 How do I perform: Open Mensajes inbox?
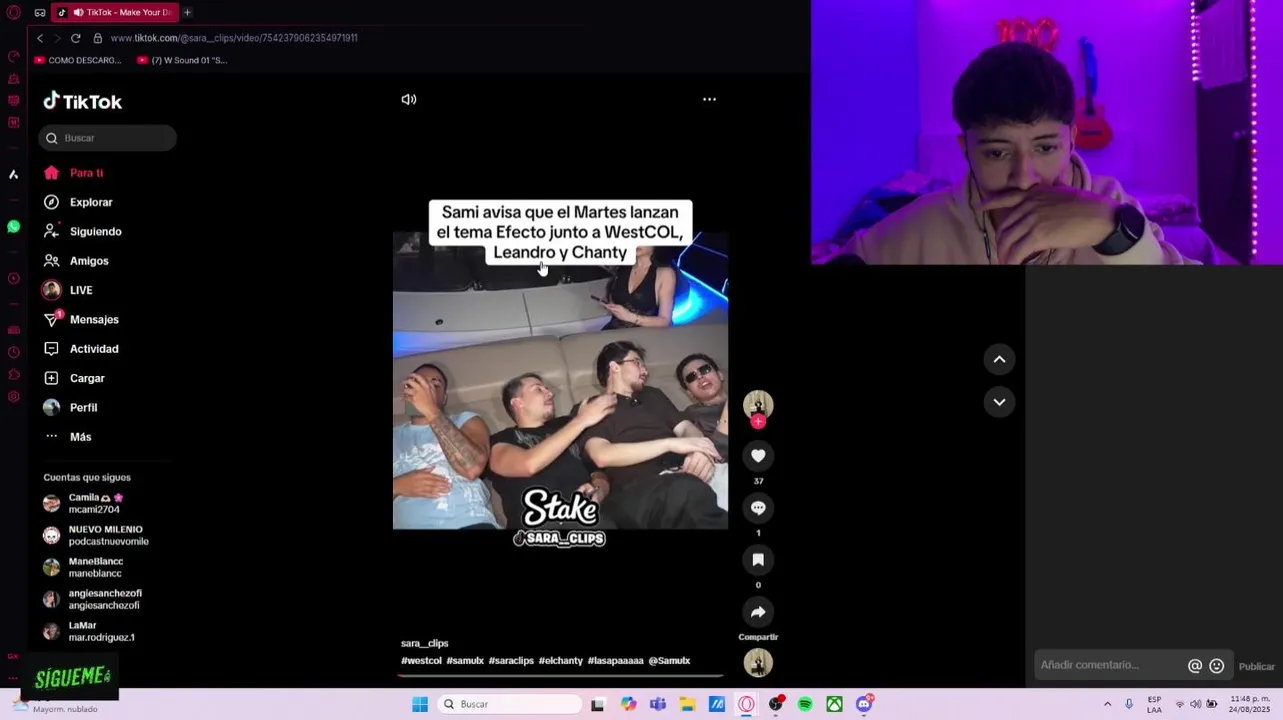81,319
